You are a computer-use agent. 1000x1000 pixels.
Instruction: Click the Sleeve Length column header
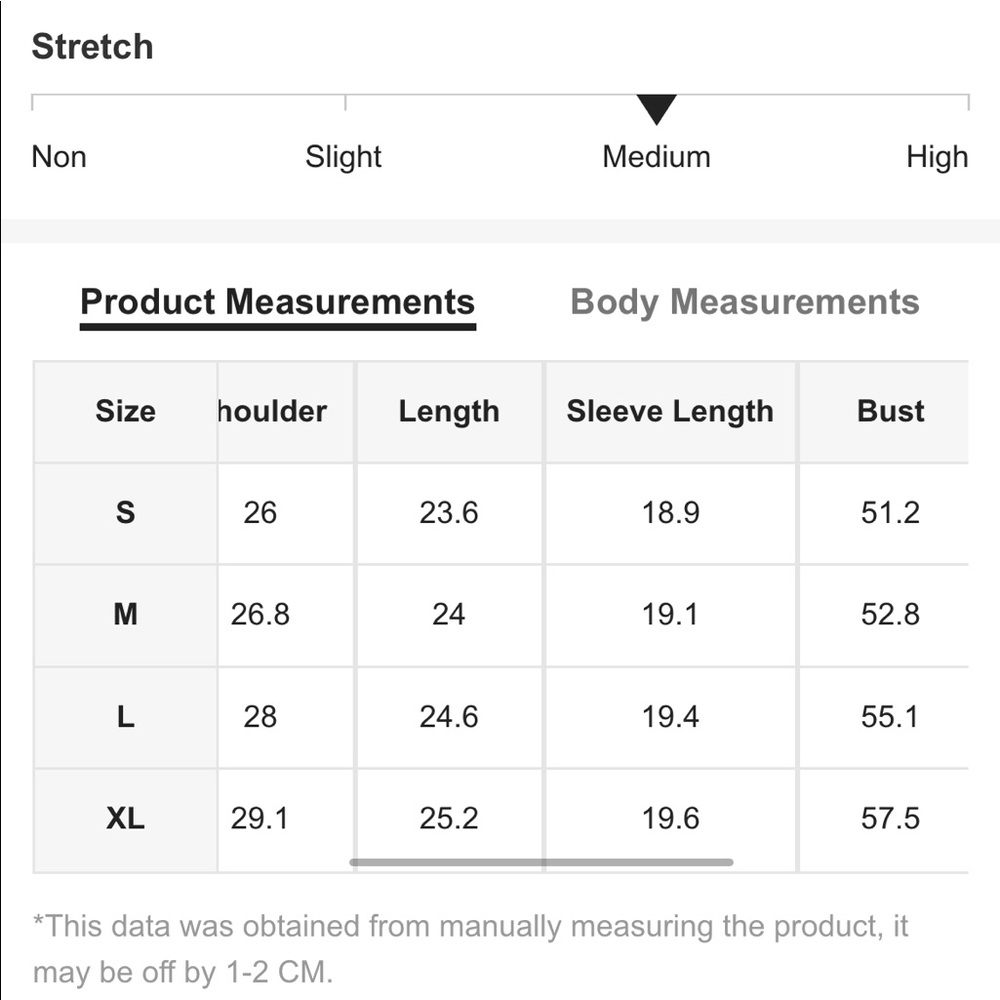click(670, 411)
